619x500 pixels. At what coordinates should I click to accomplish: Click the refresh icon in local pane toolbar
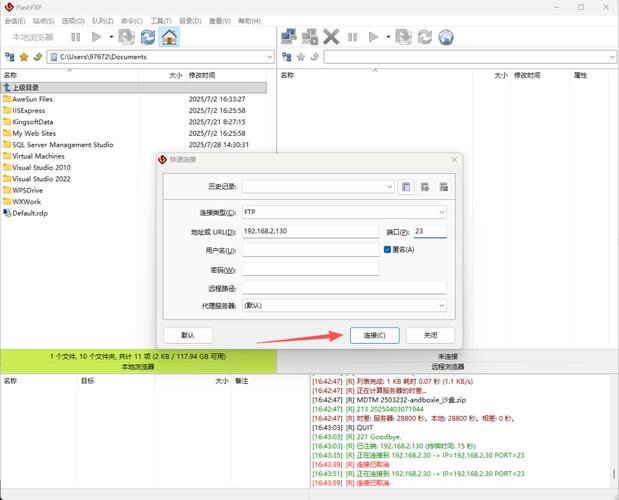pyautogui.click(x=148, y=37)
